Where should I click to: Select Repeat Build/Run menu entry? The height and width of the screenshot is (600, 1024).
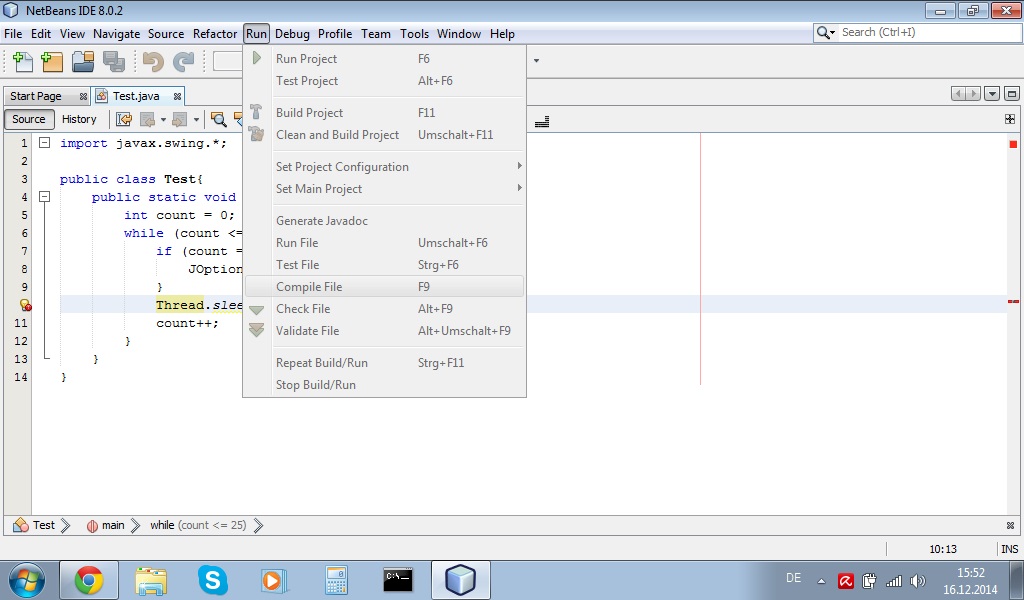pos(384,362)
